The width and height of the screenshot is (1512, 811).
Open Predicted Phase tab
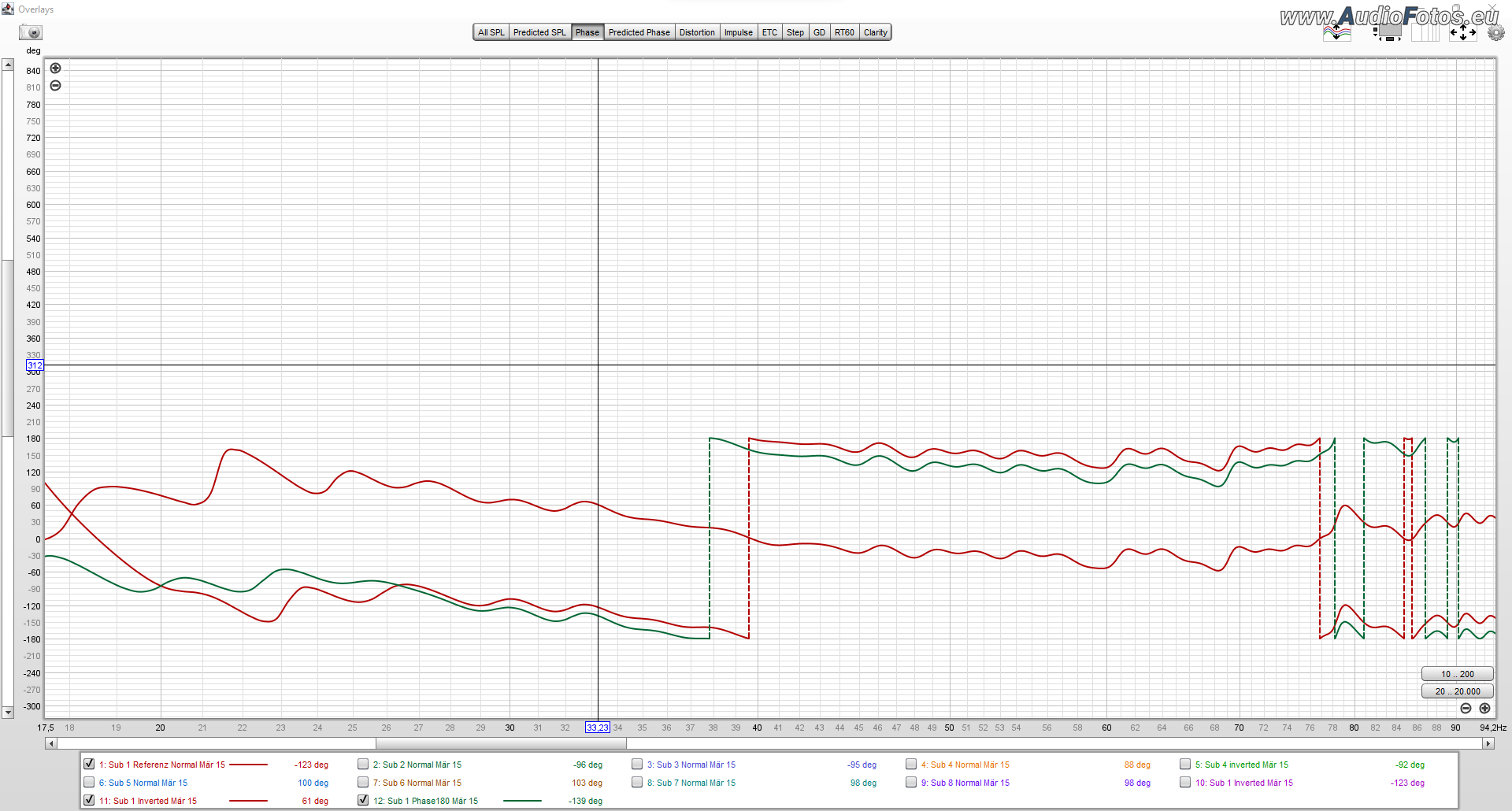tap(639, 32)
